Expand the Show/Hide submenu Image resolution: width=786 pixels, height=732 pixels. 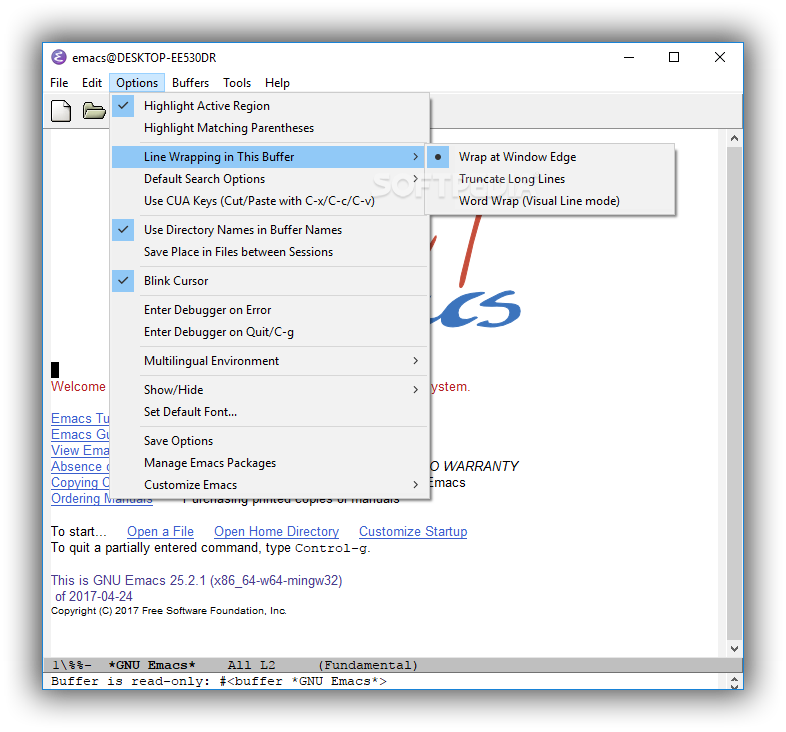point(271,390)
